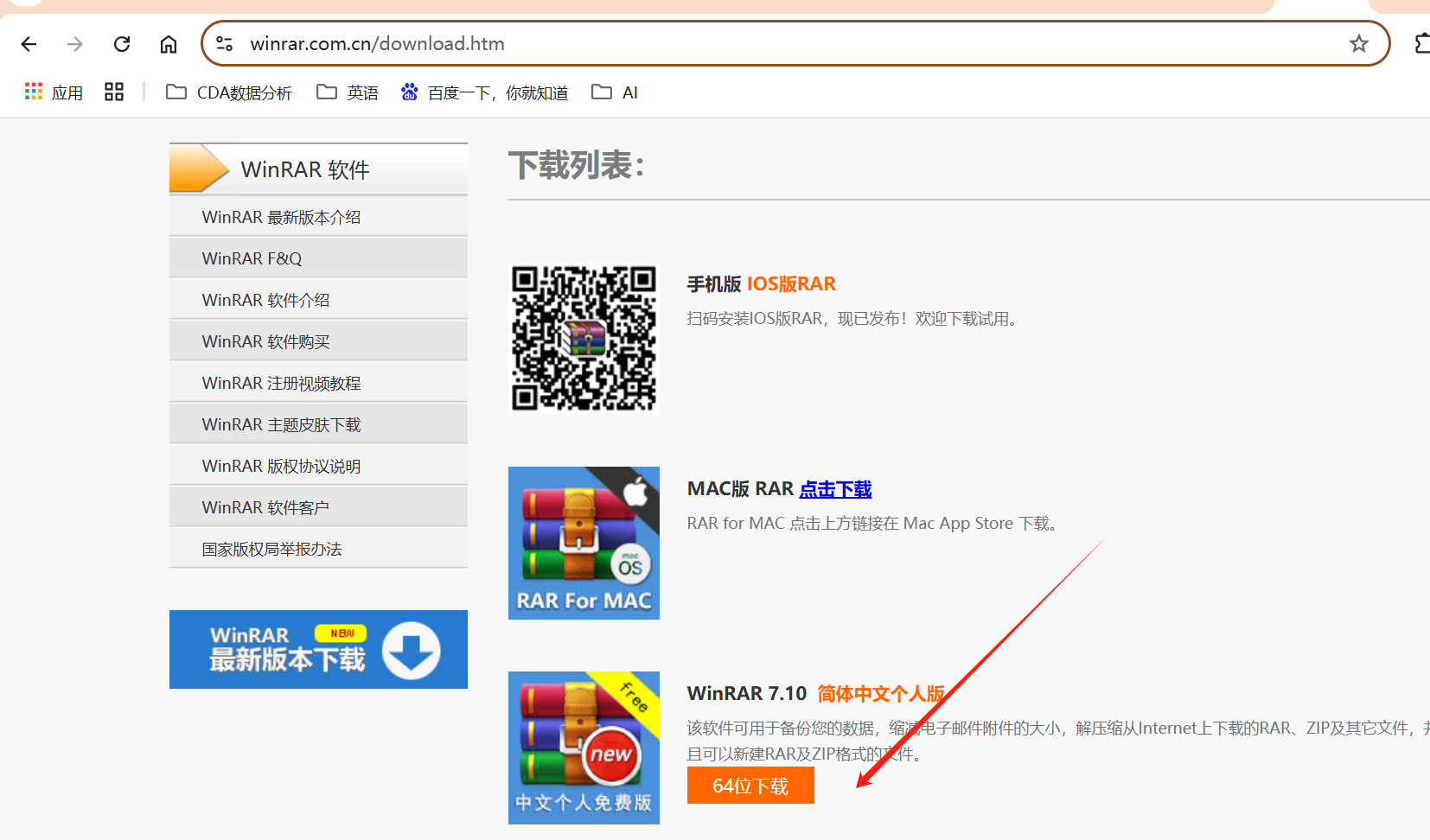Open the 英语 bookmark folder
Image resolution: width=1430 pixels, height=840 pixels.
click(x=348, y=92)
